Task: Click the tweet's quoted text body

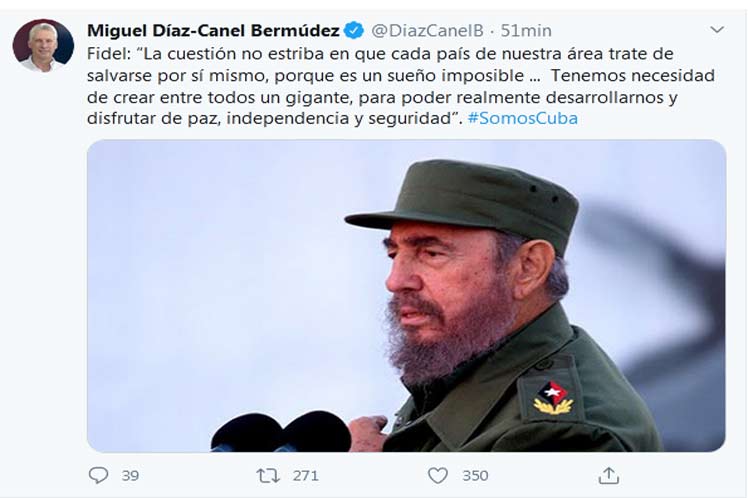Action: 401,86
